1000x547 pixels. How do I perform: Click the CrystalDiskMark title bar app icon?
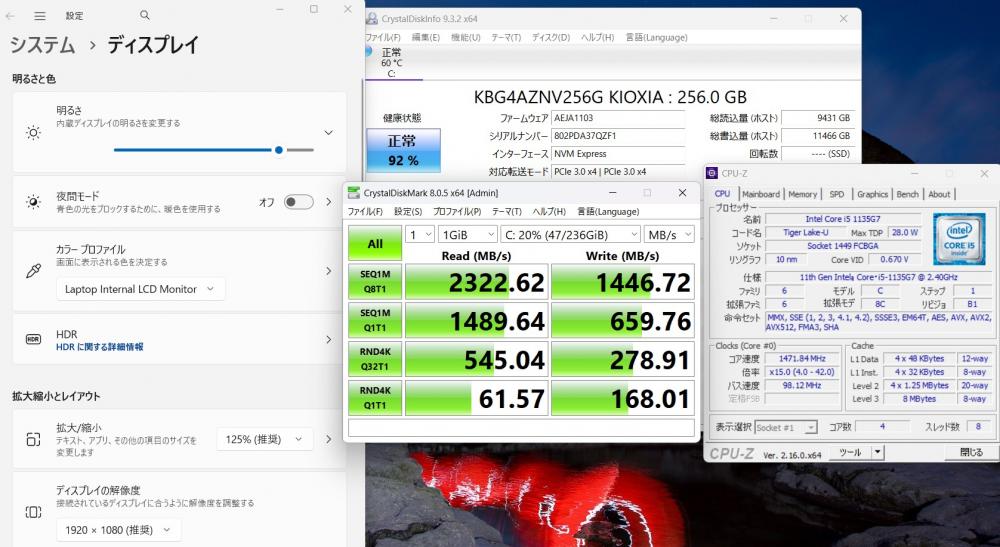click(x=353, y=193)
